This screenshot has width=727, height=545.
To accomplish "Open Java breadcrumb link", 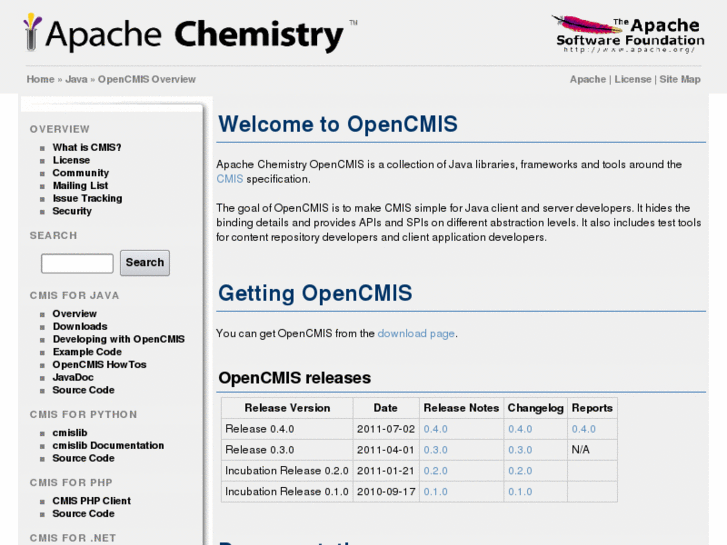I will pyautogui.click(x=77, y=79).
